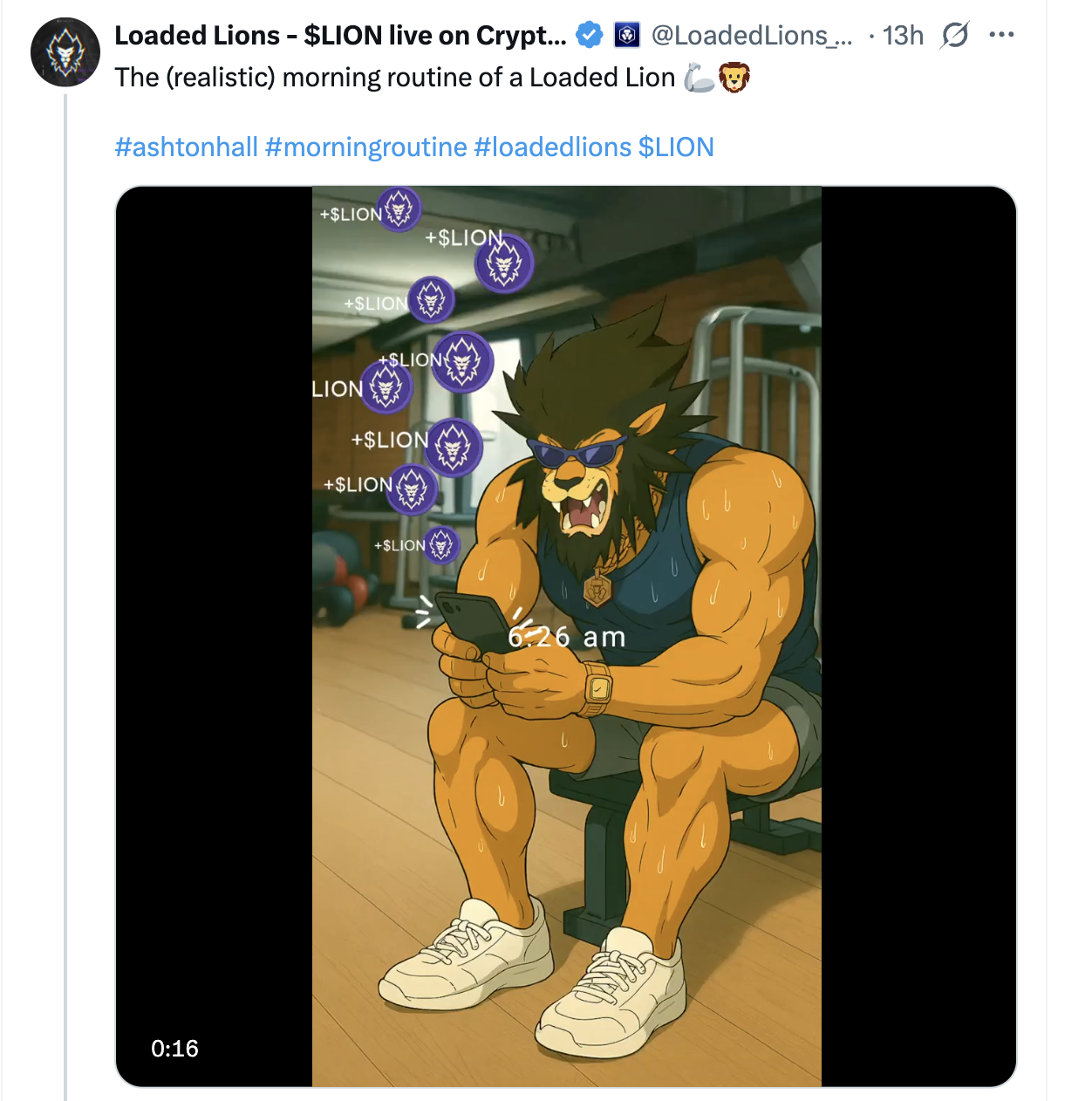Open the #ashtonhall hashtag

[187, 147]
